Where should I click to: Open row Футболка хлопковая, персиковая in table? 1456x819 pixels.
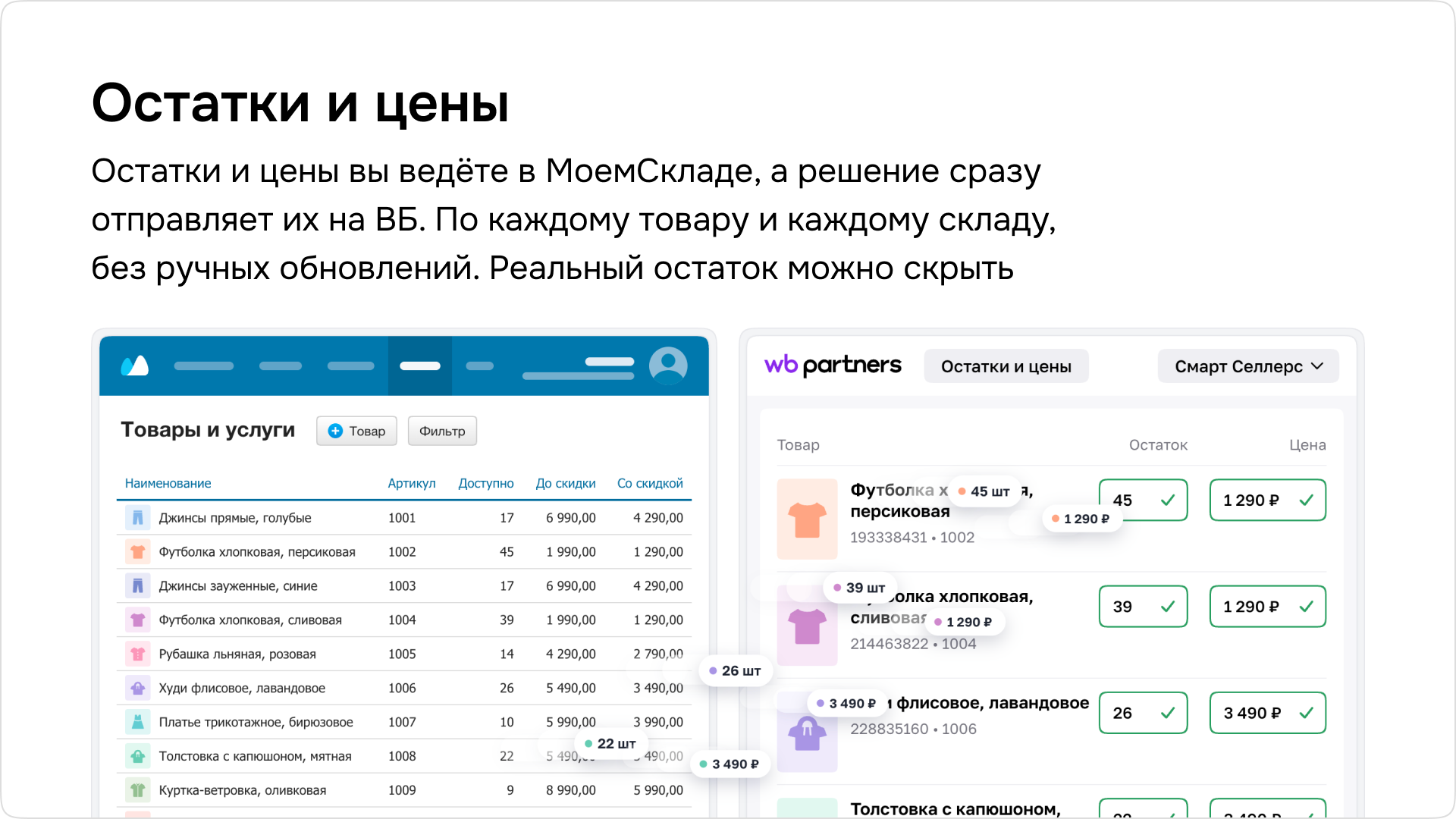[404, 551]
